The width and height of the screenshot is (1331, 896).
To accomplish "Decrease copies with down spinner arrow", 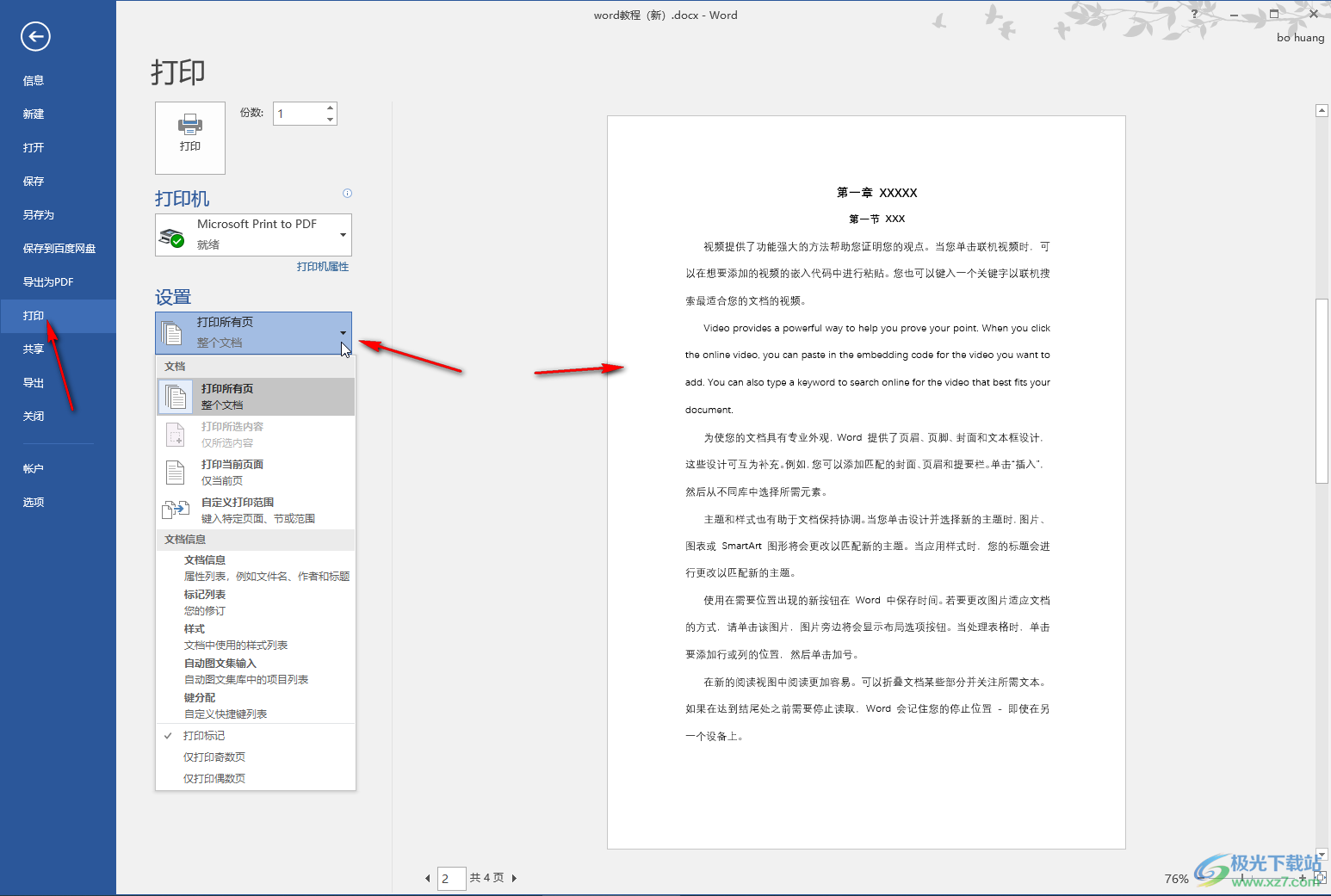I will pos(330,120).
